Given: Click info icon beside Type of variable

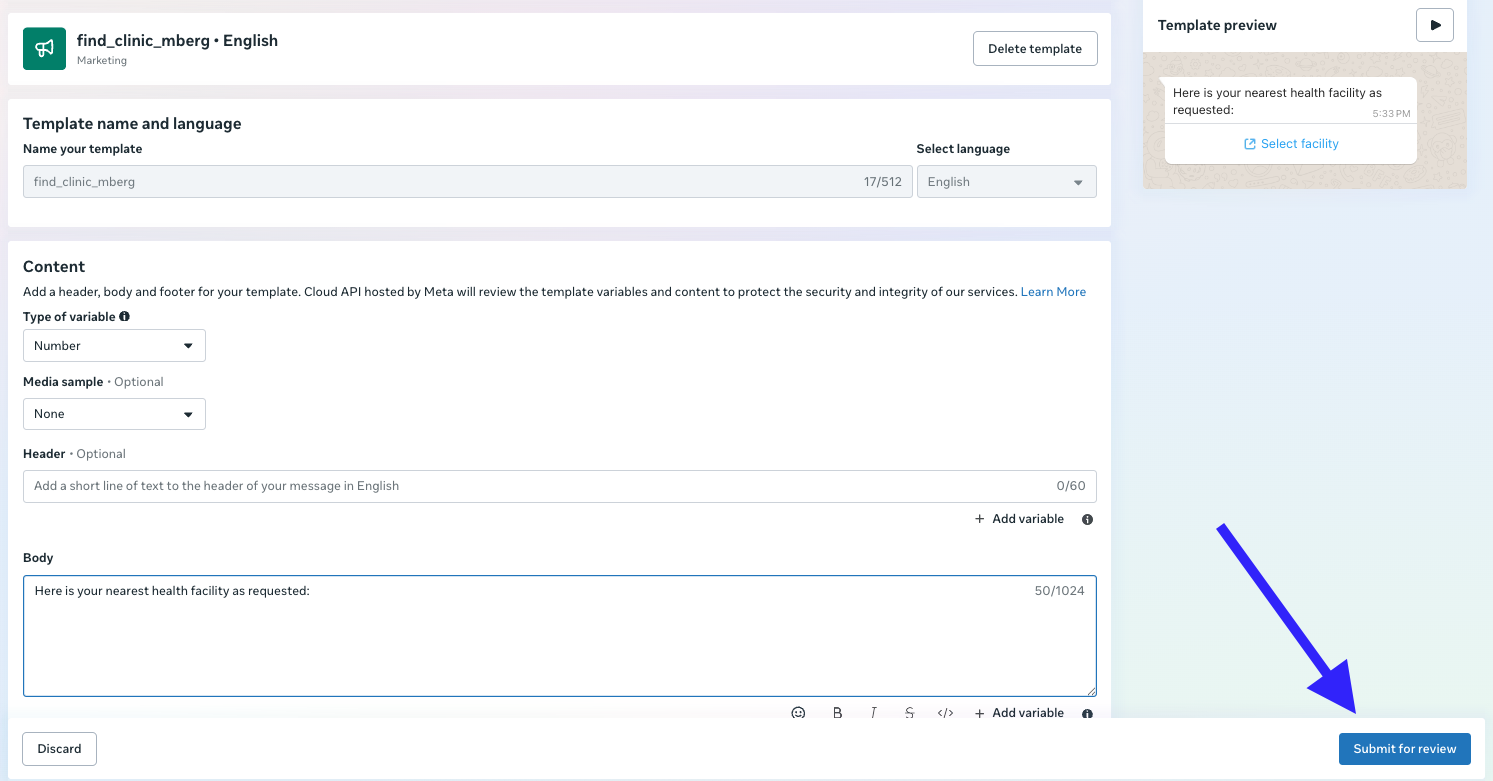Looking at the screenshot, I should [x=125, y=317].
